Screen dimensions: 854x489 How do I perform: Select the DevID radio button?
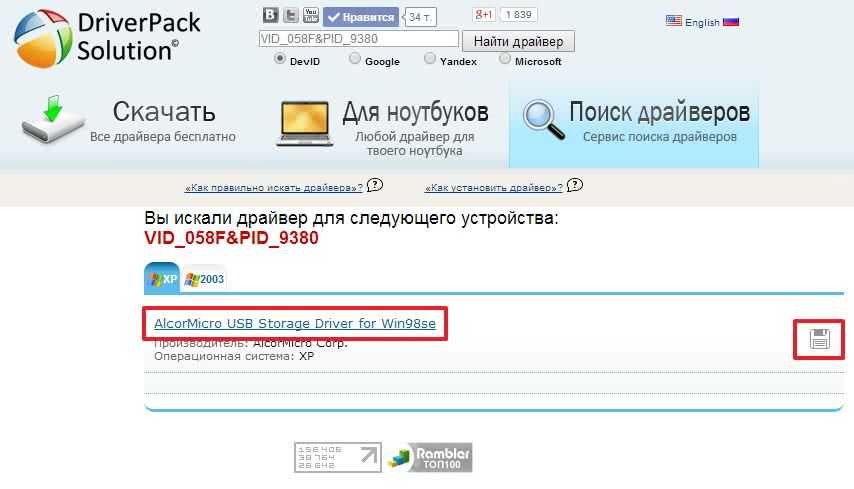[280, 59]
